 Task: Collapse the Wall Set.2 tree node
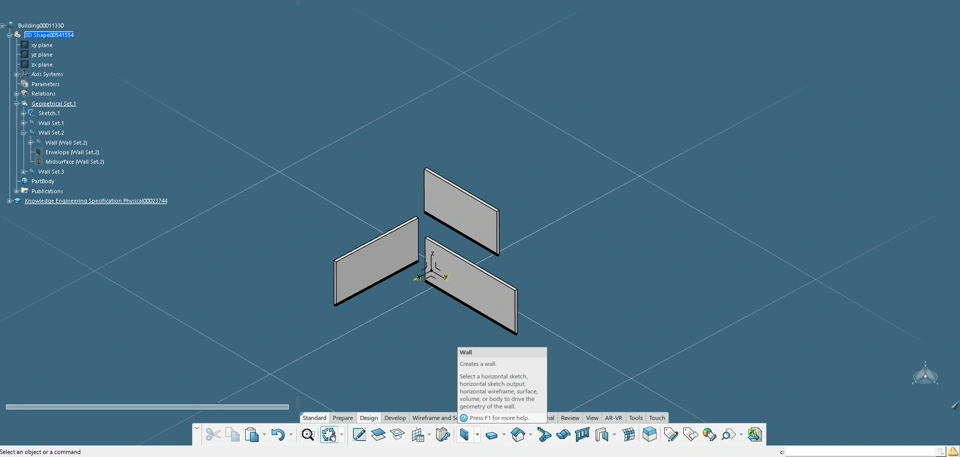tap(24, 132)
